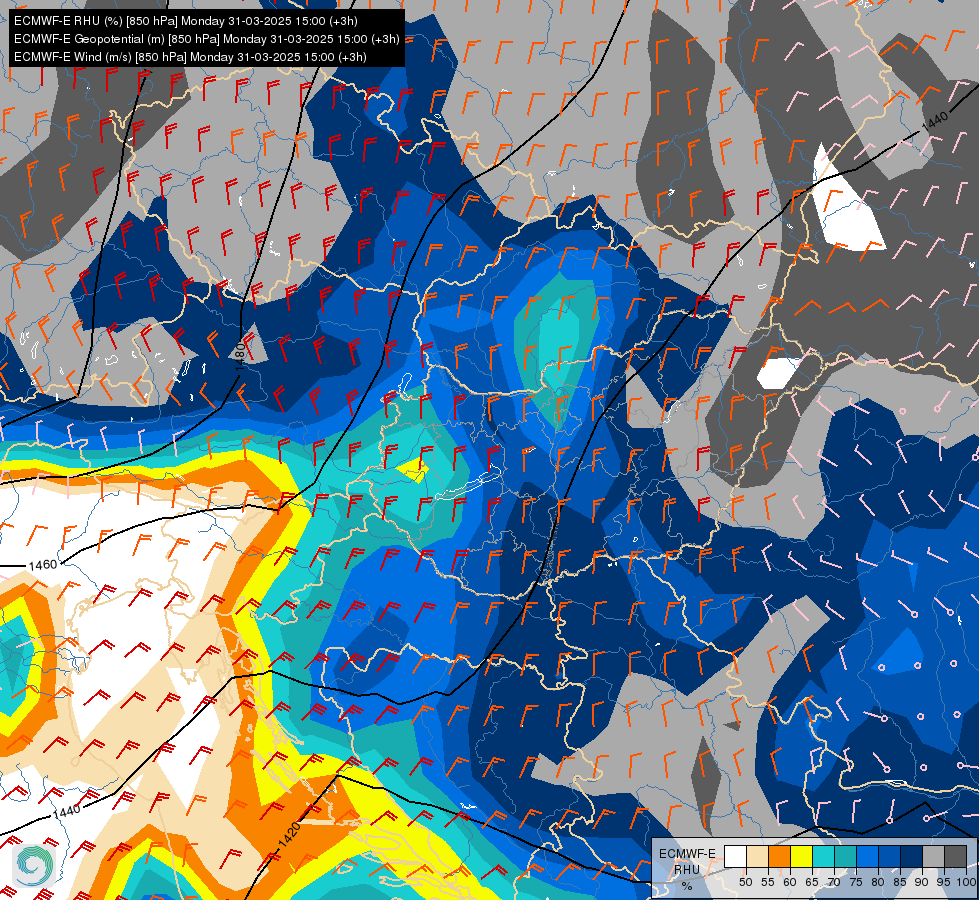979x900 pixels.
Task: Click the legend tick value 85
Action: tap(900, 883)
